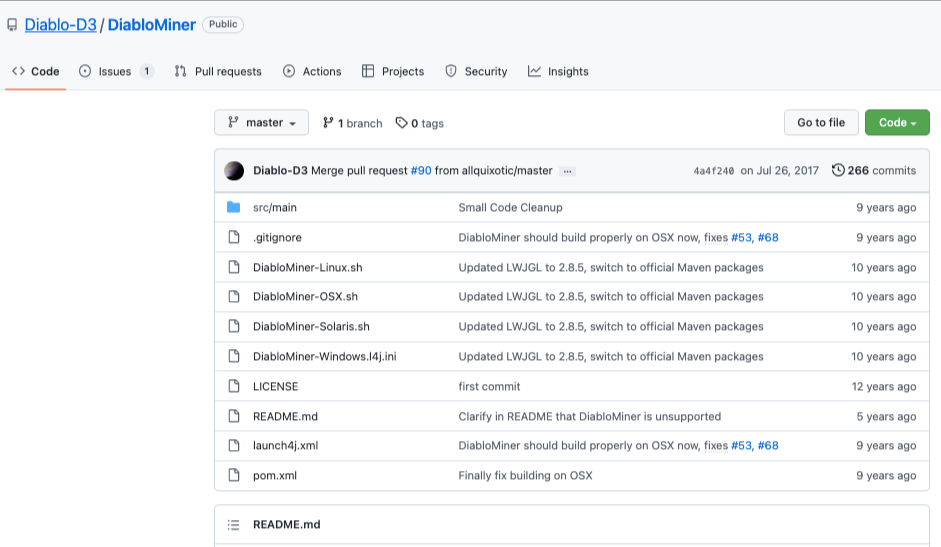Image resolution: width=941 pixels, height=547 pixels.
Task: Open README outline list icon
Action: [x=233, y=525]
